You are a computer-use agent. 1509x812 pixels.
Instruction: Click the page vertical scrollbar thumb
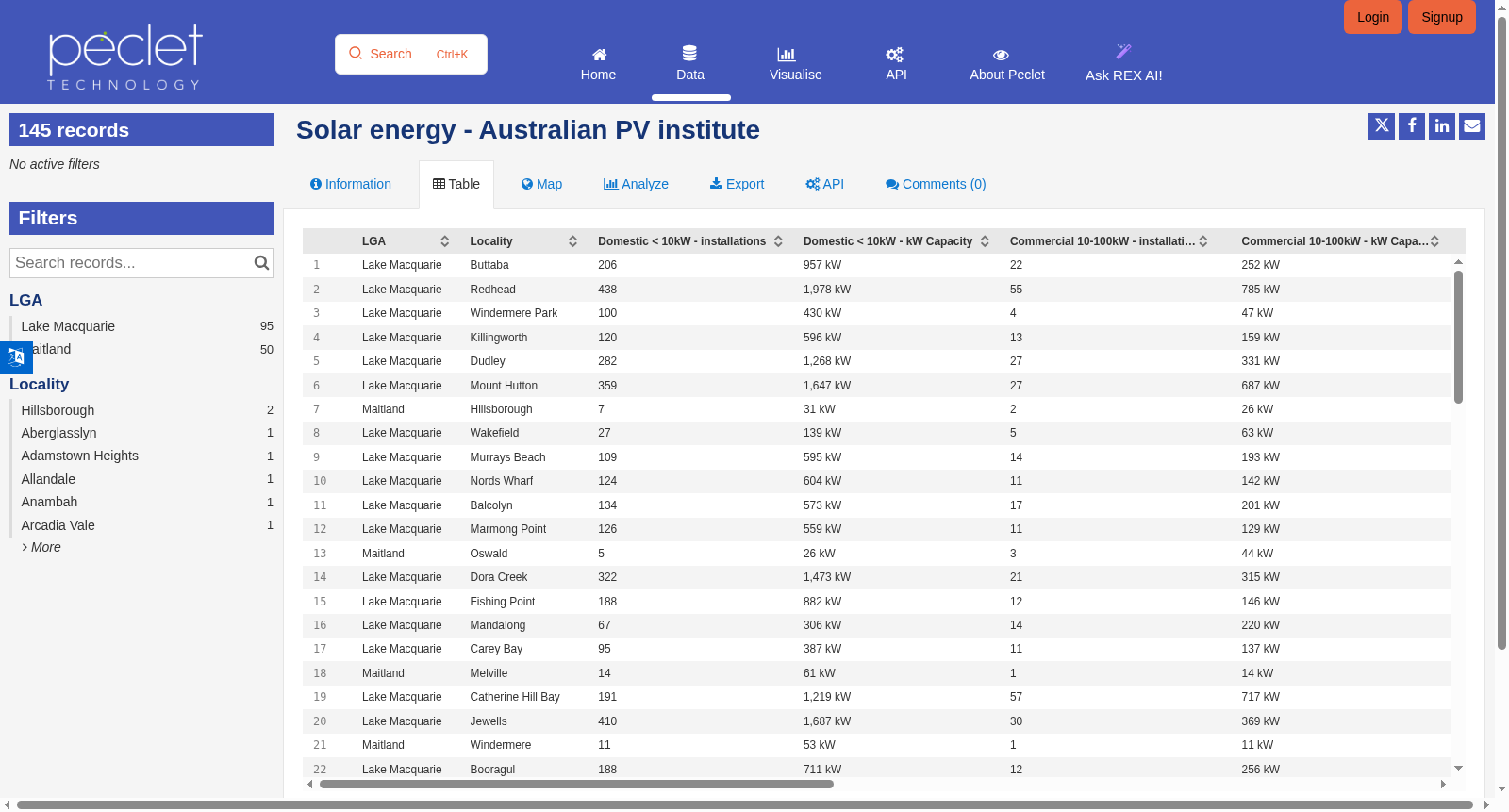pos(1501,333)
